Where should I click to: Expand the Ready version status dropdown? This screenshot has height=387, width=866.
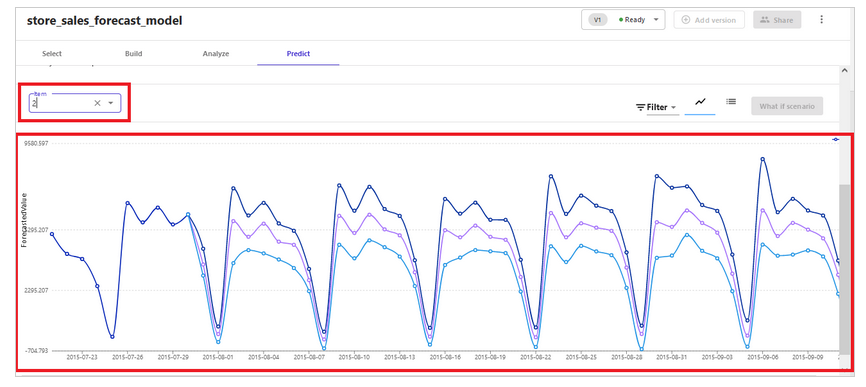click(x=656, y=20)
